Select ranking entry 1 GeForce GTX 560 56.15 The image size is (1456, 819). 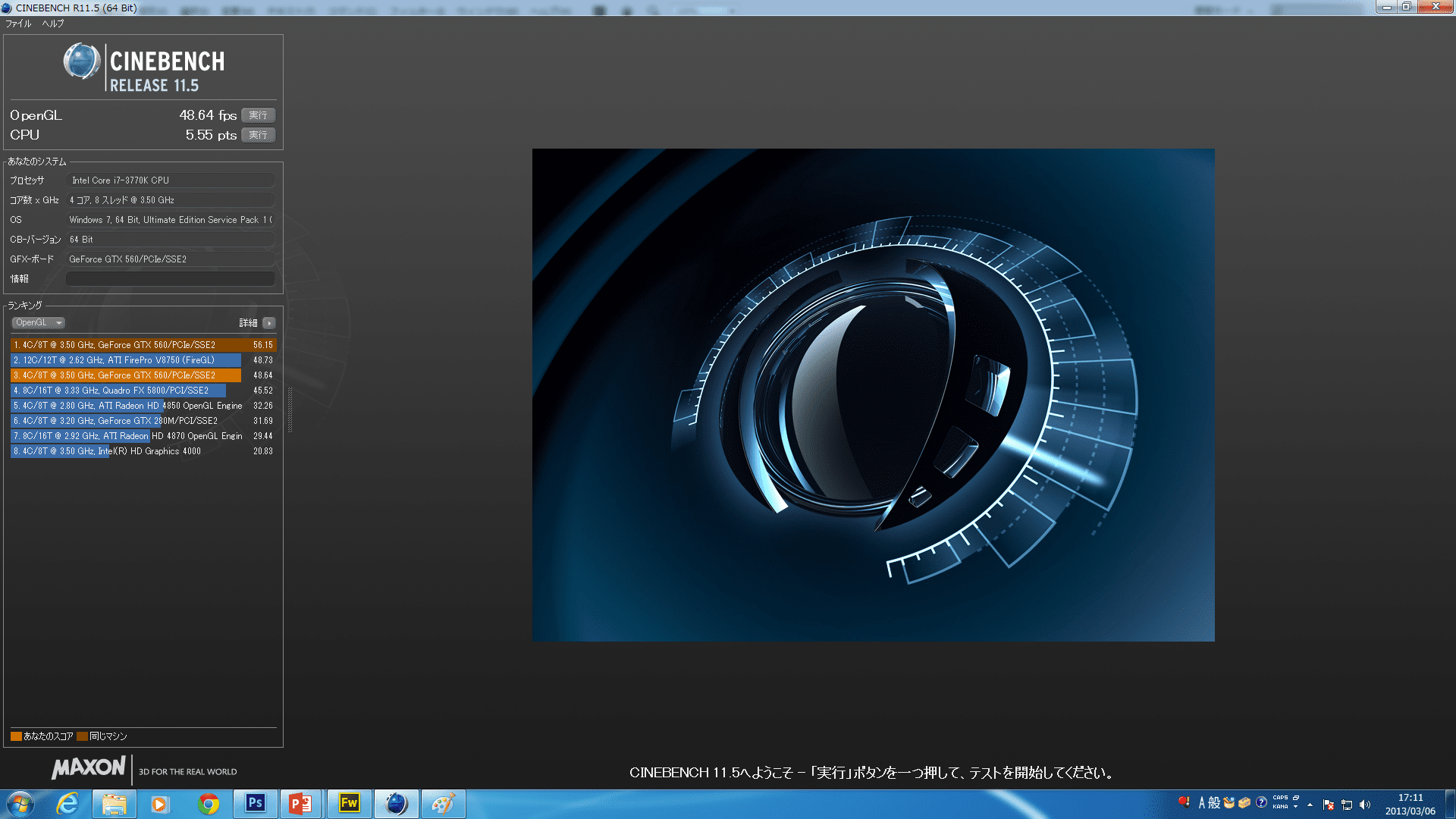click(143, 345)
